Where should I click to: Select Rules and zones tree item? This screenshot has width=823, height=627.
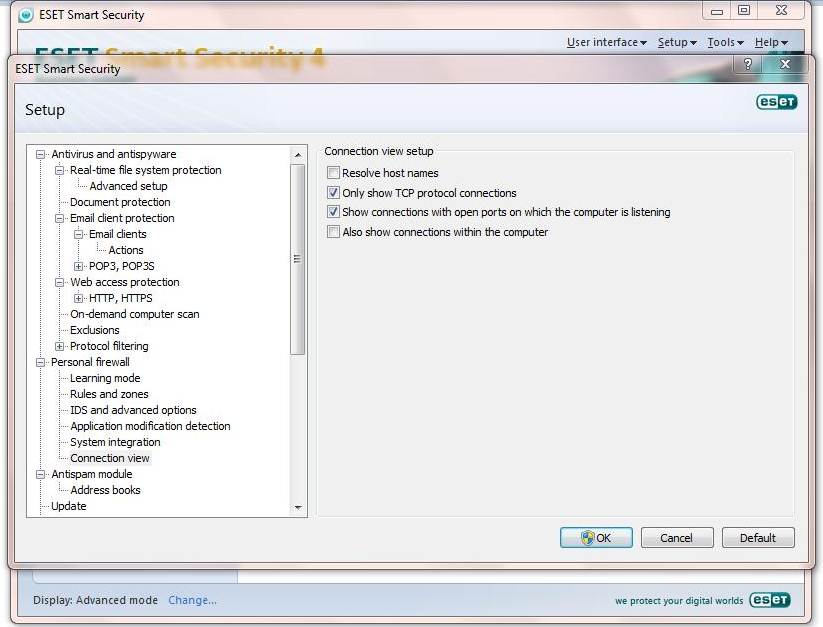(109, 394)
